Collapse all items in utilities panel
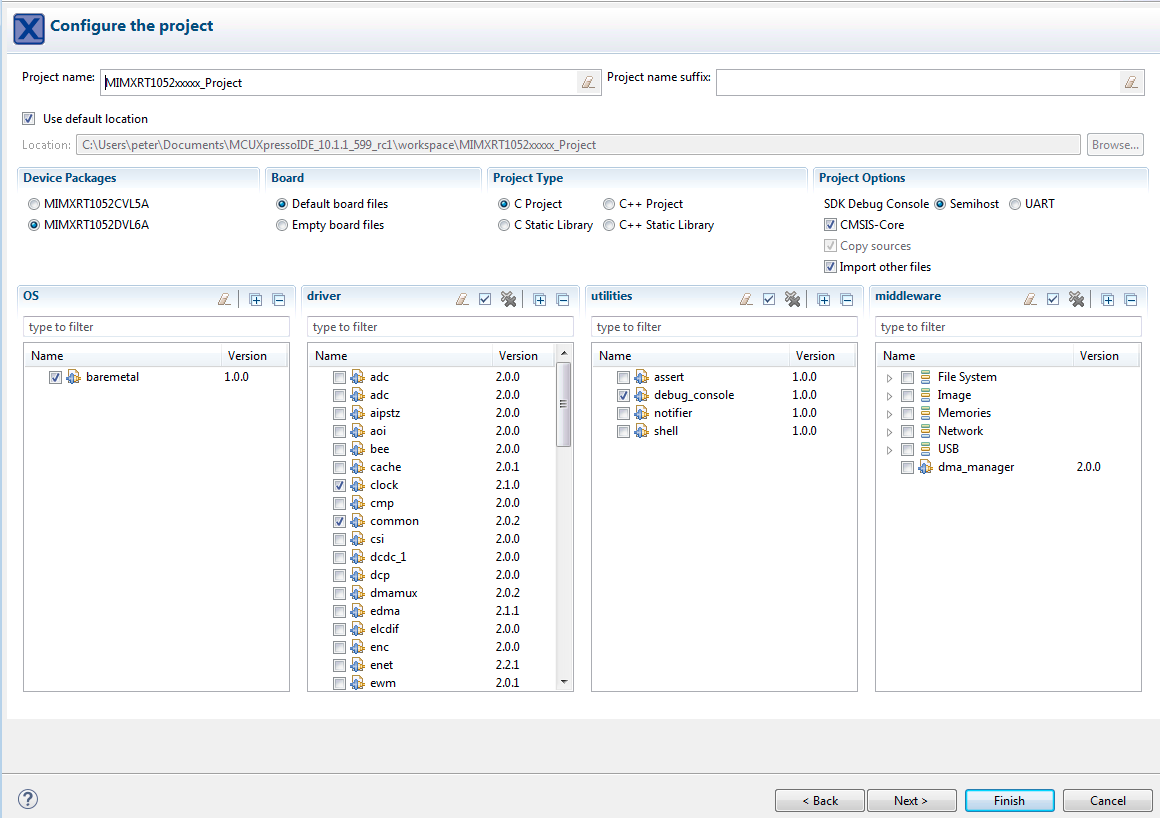Screen dimensions: 1160x818 [x=847, y=300]
